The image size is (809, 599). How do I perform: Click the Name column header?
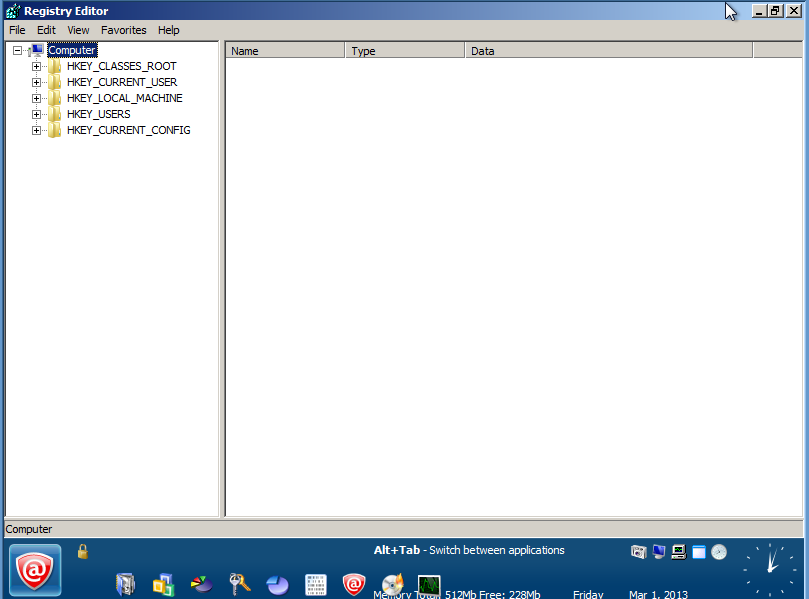coord(285,51)
